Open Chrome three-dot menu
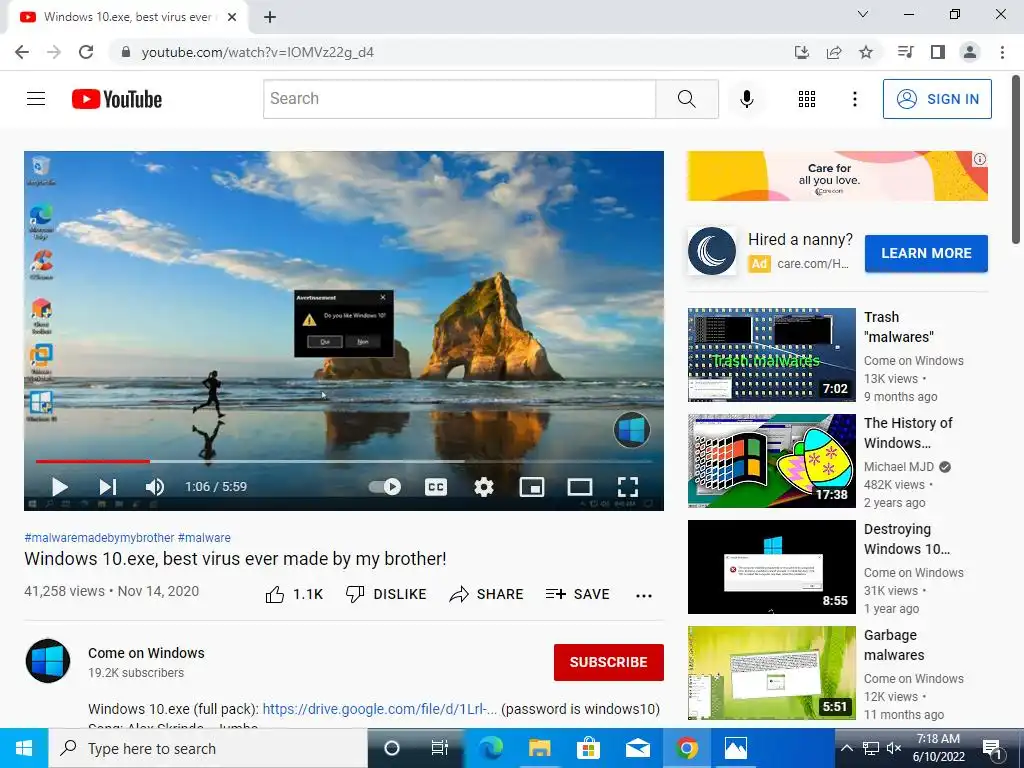The height and width of the screenshot is (768, 1024). point(1002,52)
